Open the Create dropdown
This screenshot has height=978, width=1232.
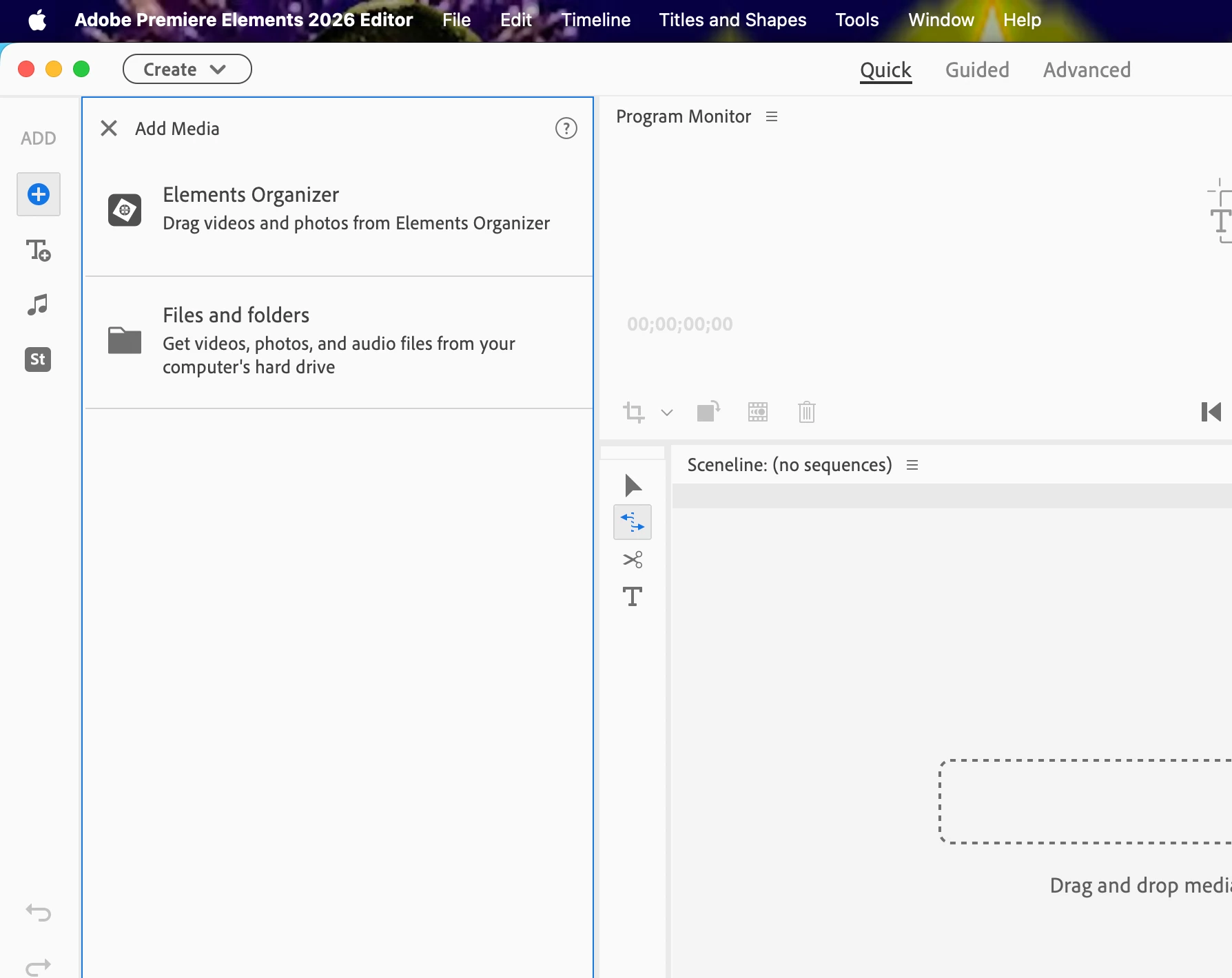pos(187,69)
